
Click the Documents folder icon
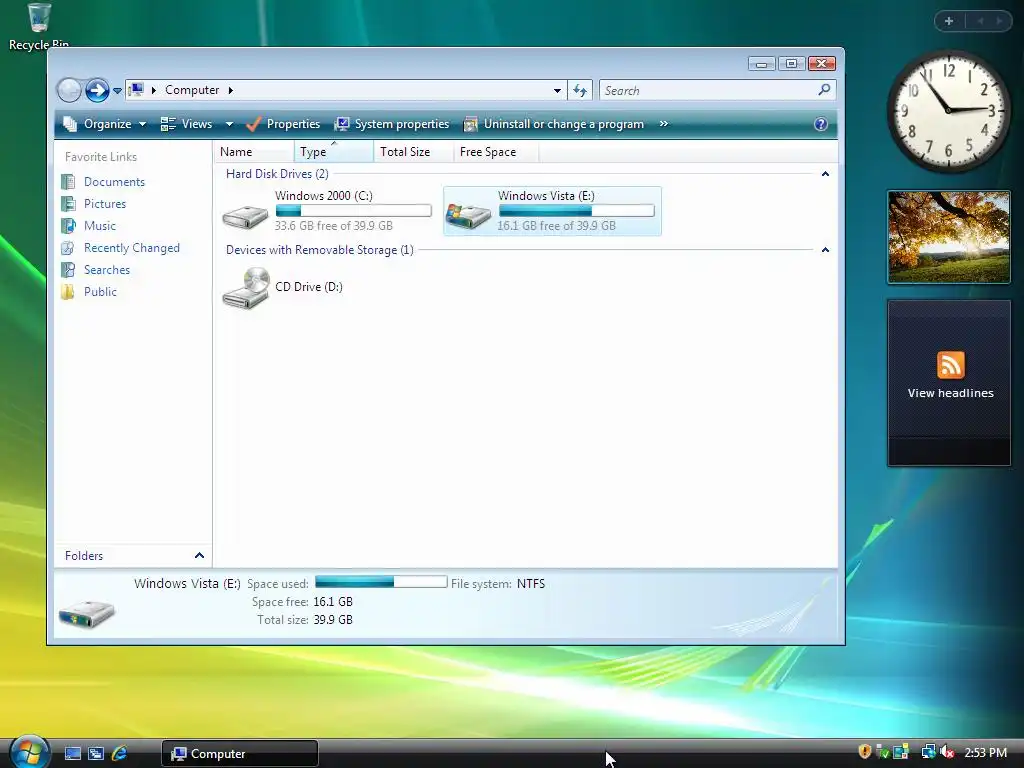(x=68, y=182)
